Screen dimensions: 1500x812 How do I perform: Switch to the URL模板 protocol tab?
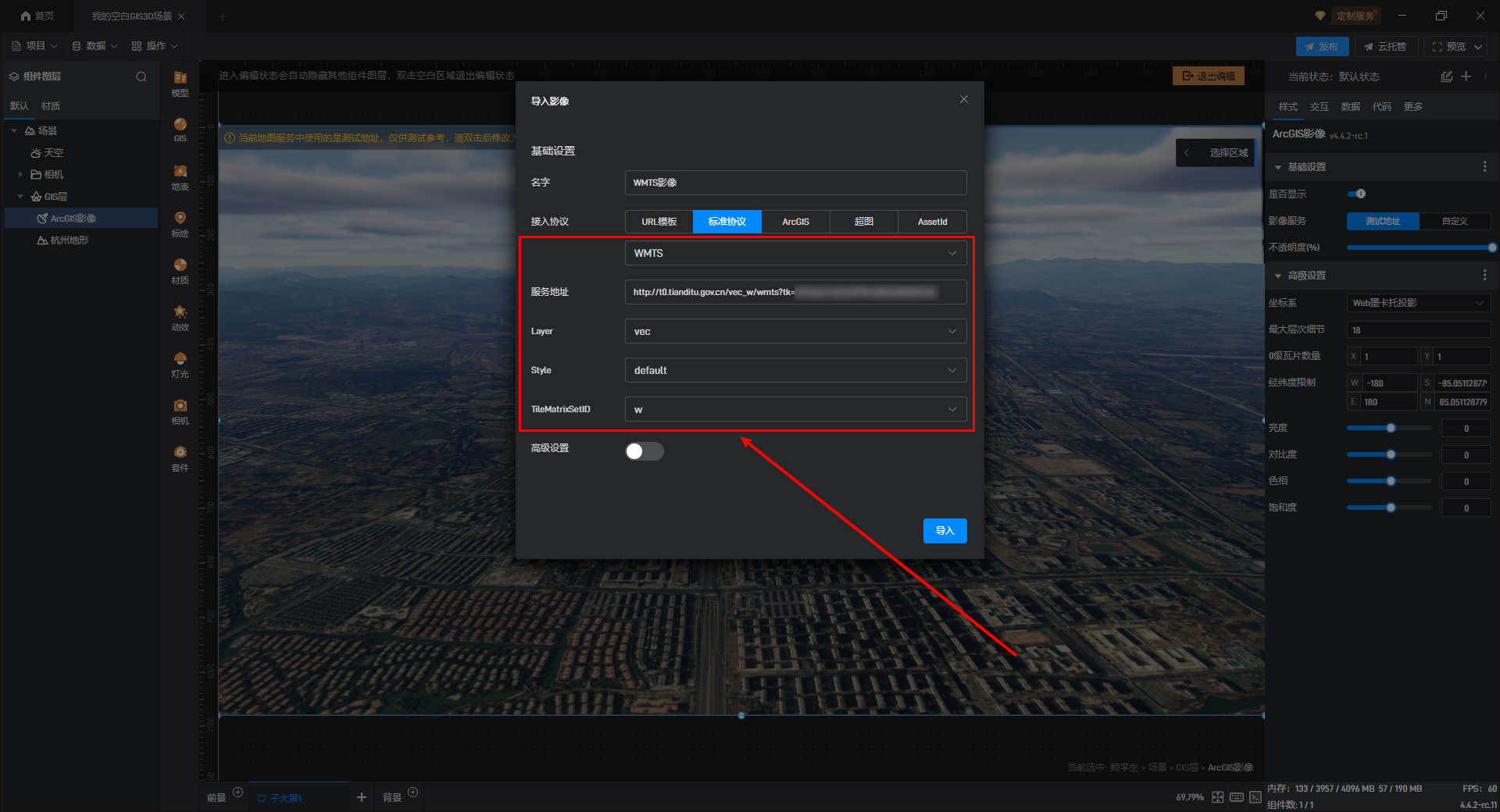point(659,222)
